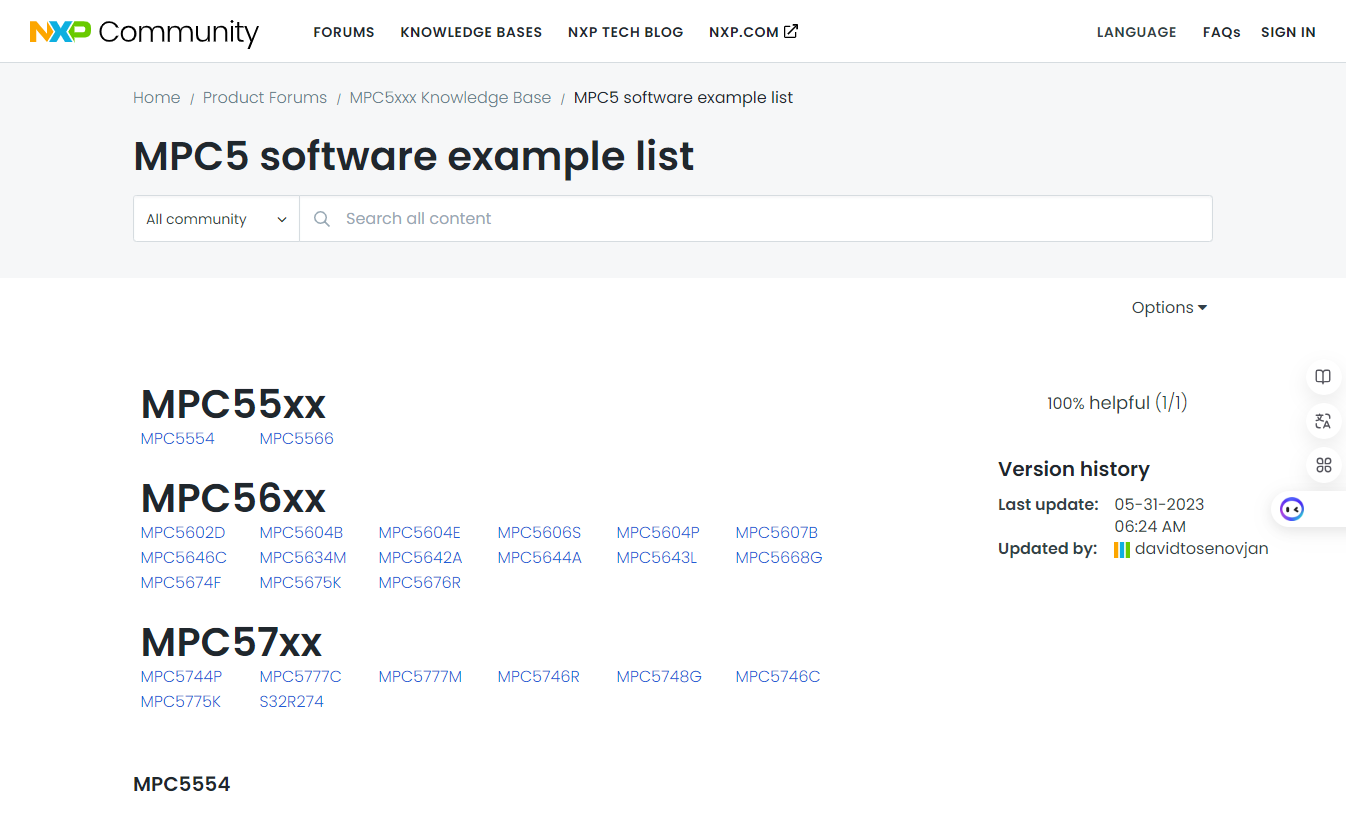Open the All community dropdown

[216, 219]
